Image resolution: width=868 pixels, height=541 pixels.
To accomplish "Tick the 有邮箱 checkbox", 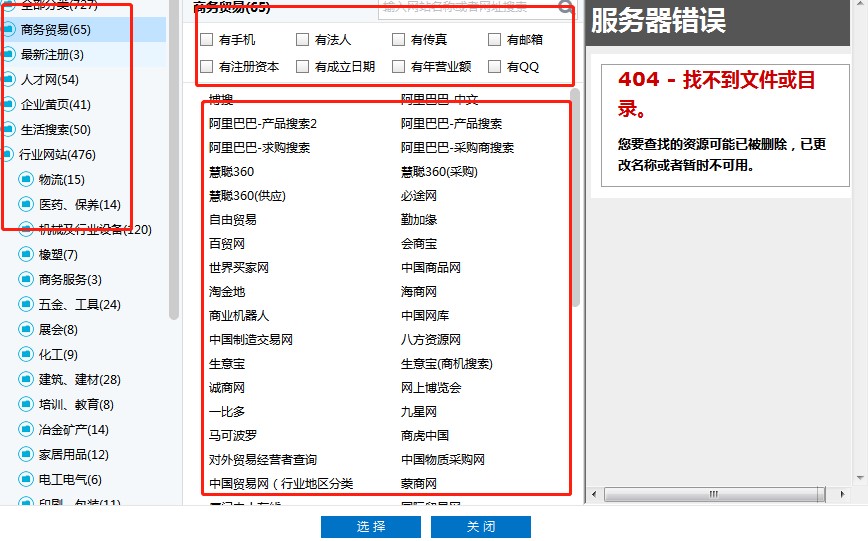I will (x=494, y=39).
